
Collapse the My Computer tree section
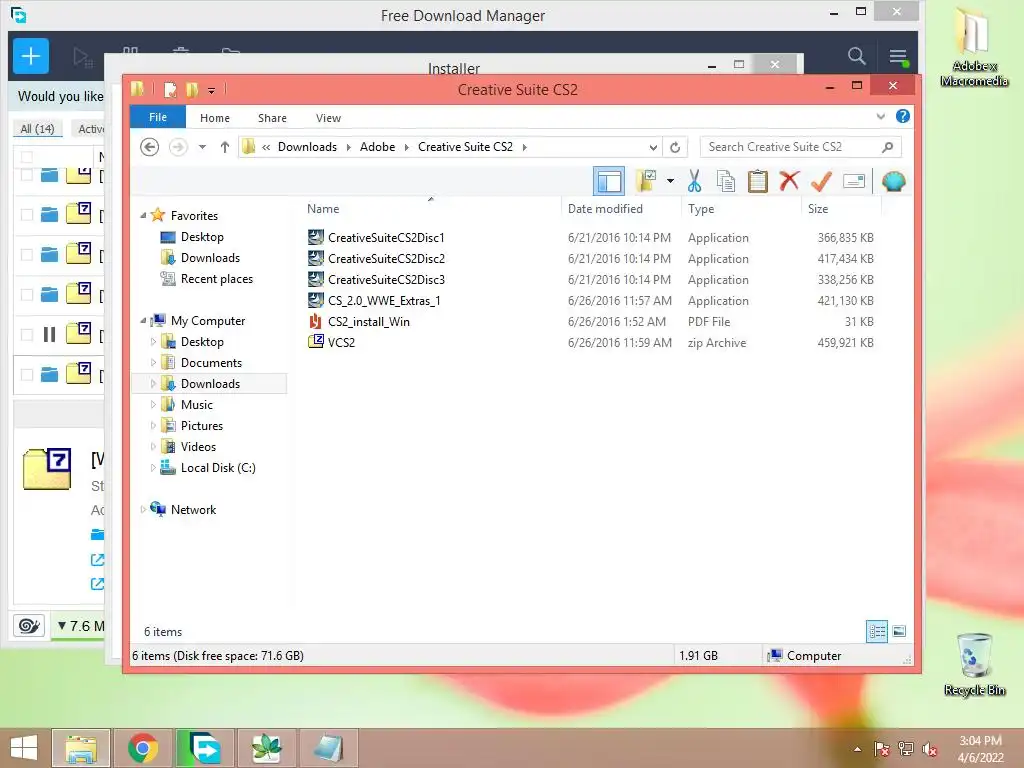(x=143, y=321)
